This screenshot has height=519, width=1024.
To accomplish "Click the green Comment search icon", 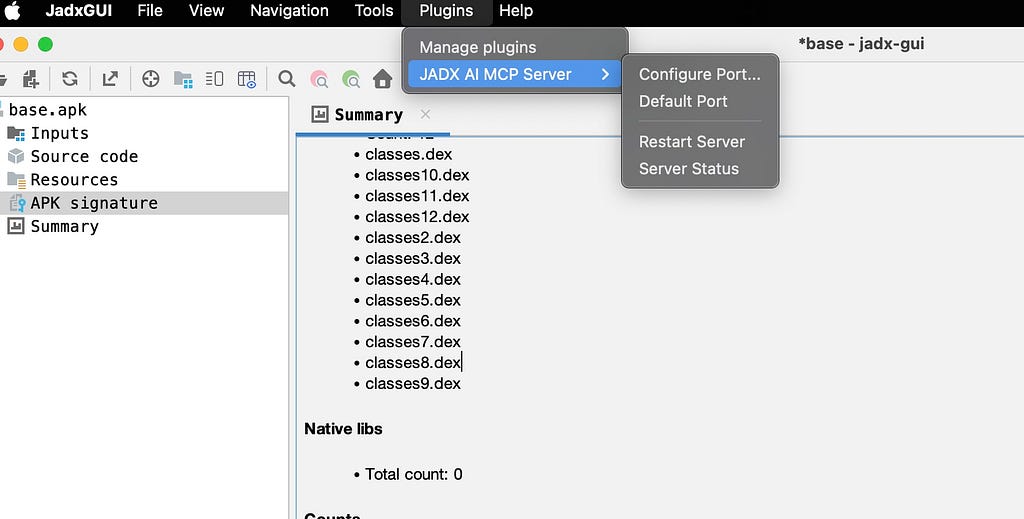I will (x=351, y=79).
